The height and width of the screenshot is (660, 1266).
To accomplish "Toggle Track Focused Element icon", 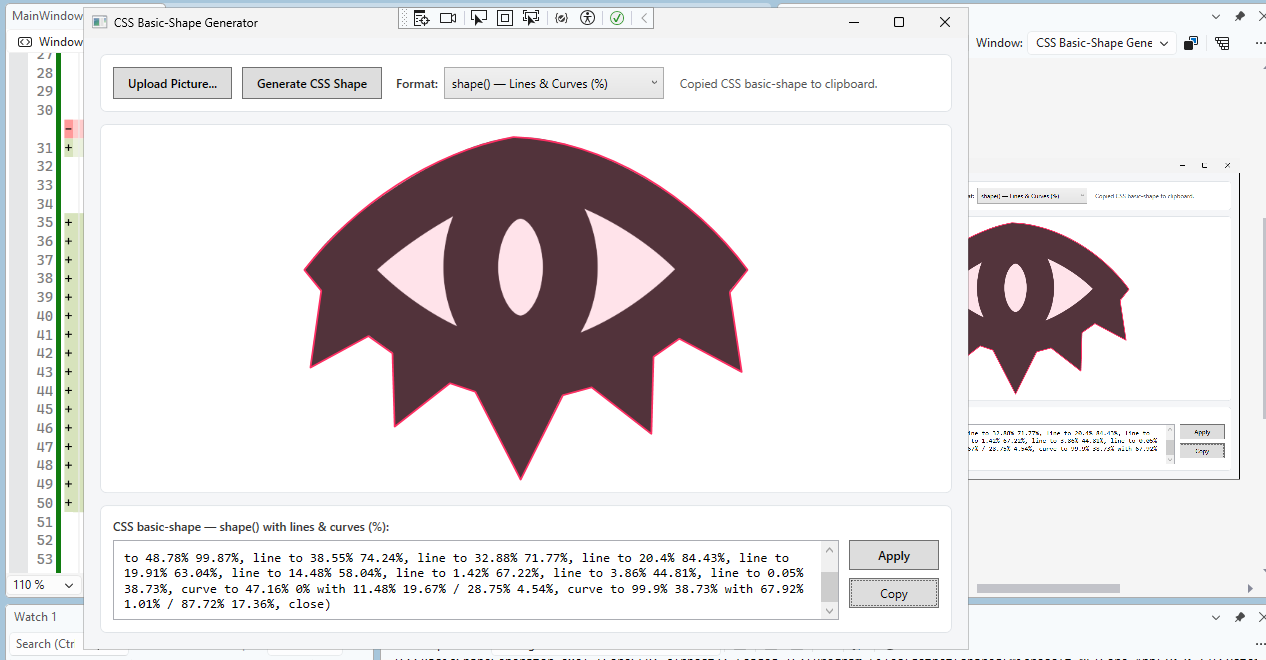I will tap(531, 18).
